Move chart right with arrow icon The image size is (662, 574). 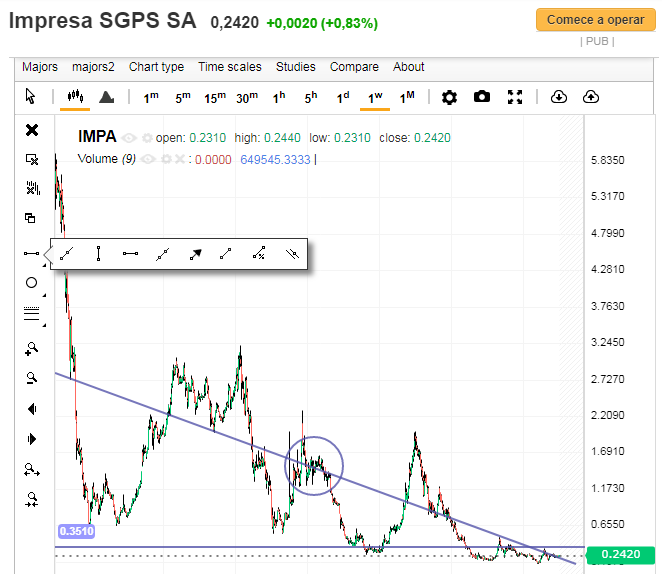[x=32, y=439]
